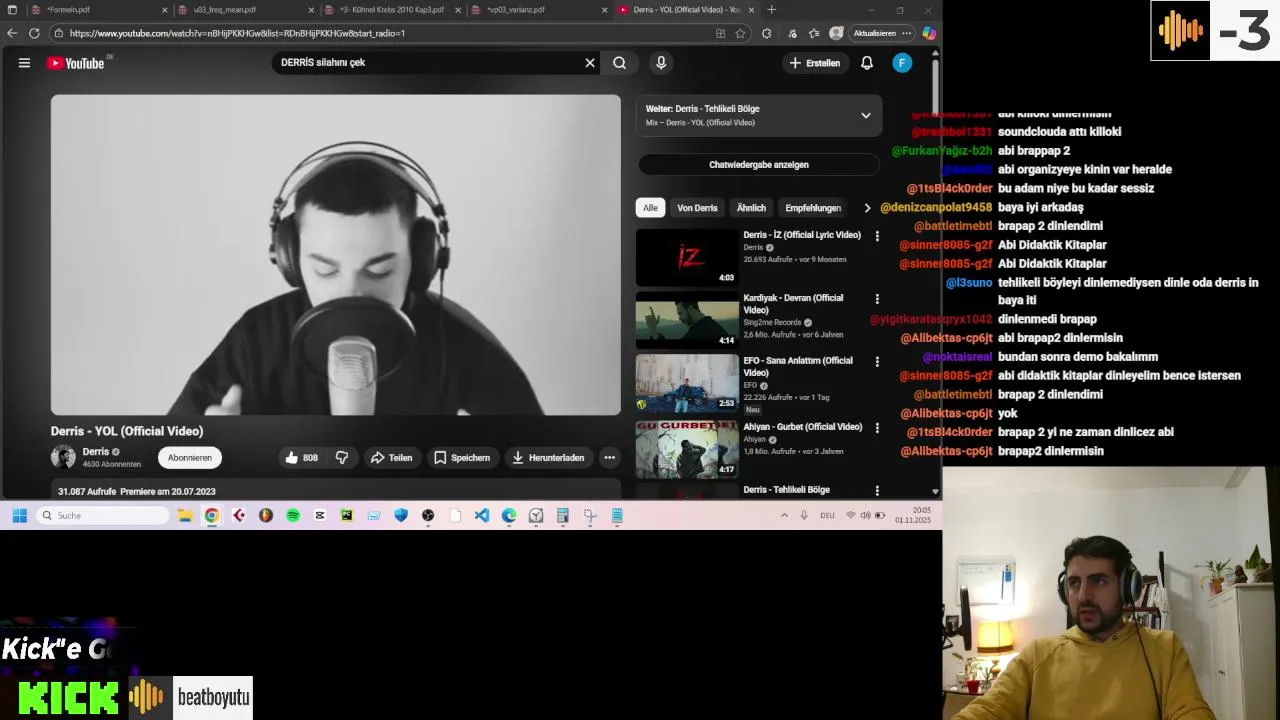Open options for Ahiyan - Gurbet video
Image resolution: width=1280 pixels, height=720 pixels.
pos(877,428)
